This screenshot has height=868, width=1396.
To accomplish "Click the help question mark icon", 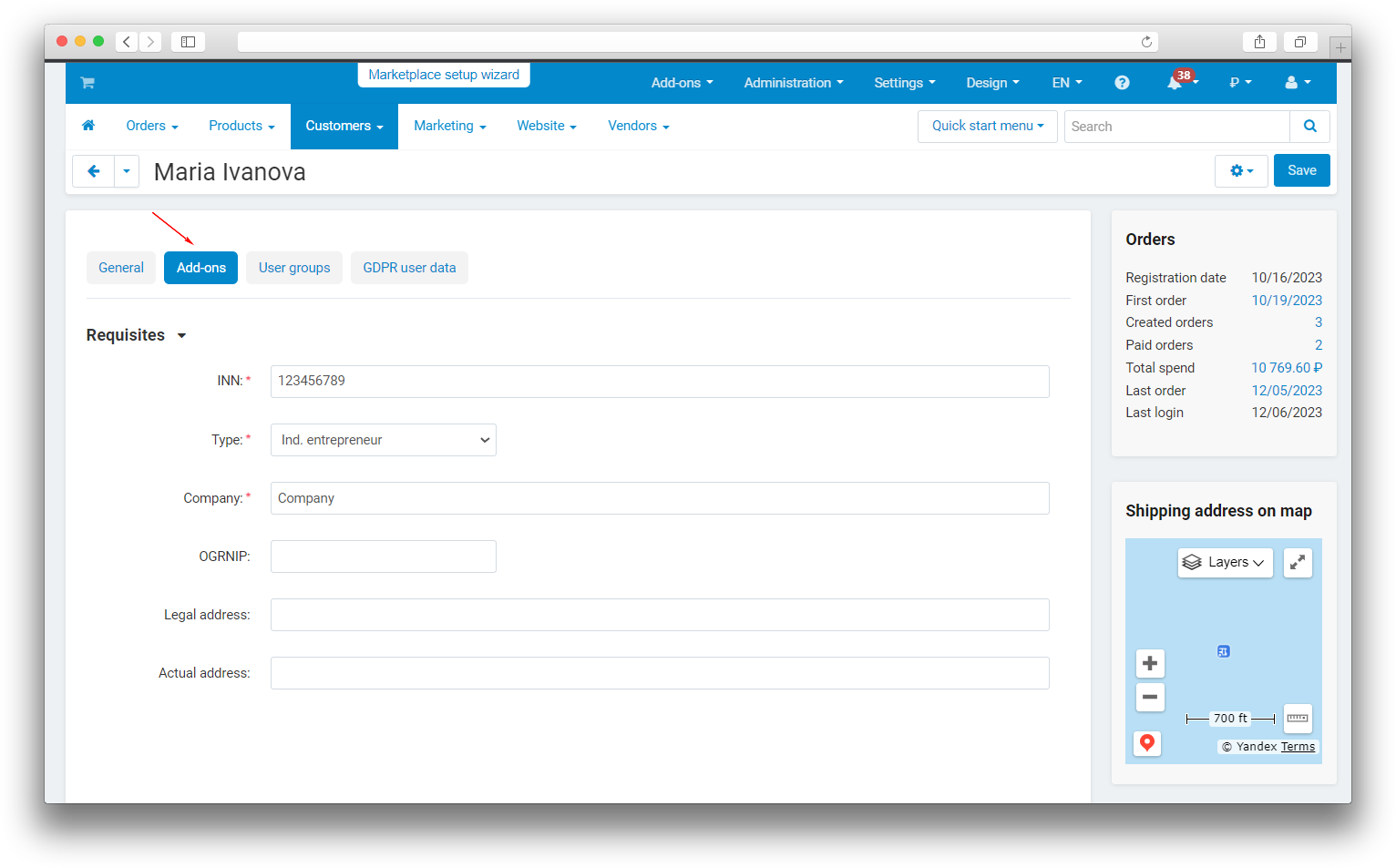I will pyautogui.click(x=1122, y=83).
